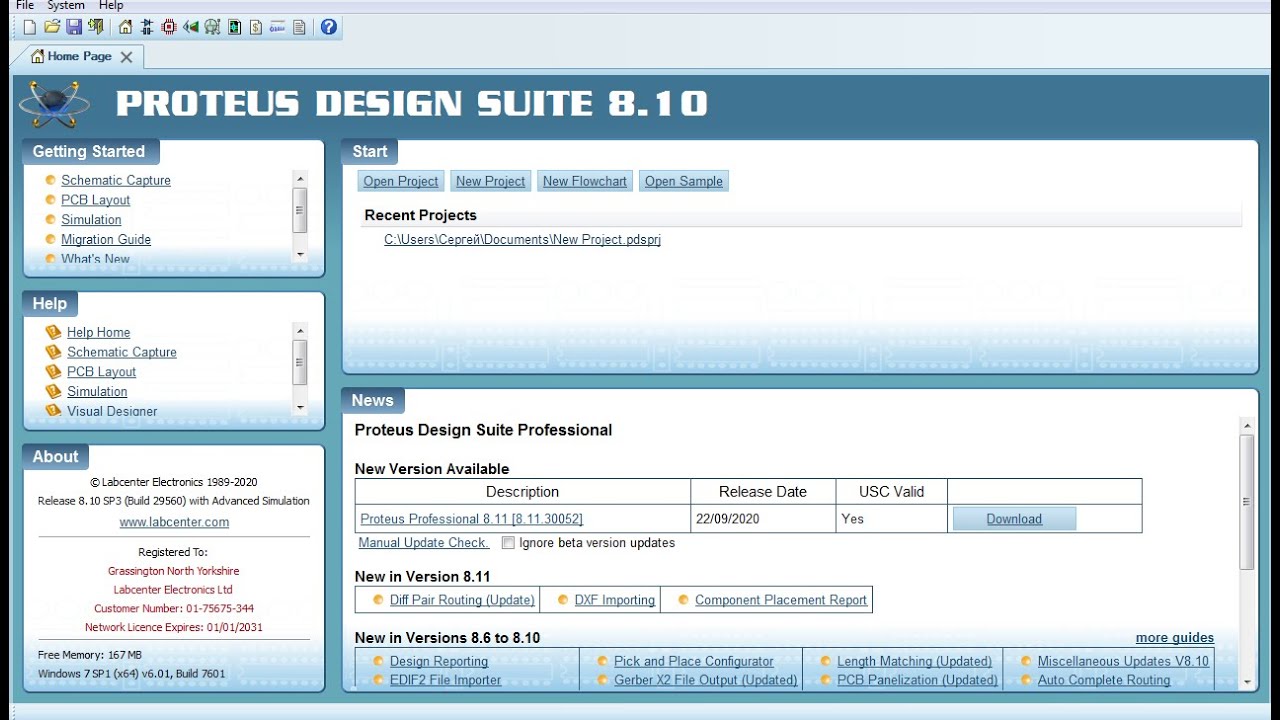Click the more guides link
This screenshot has width=1280, height=720.
tap(1175, 638)
